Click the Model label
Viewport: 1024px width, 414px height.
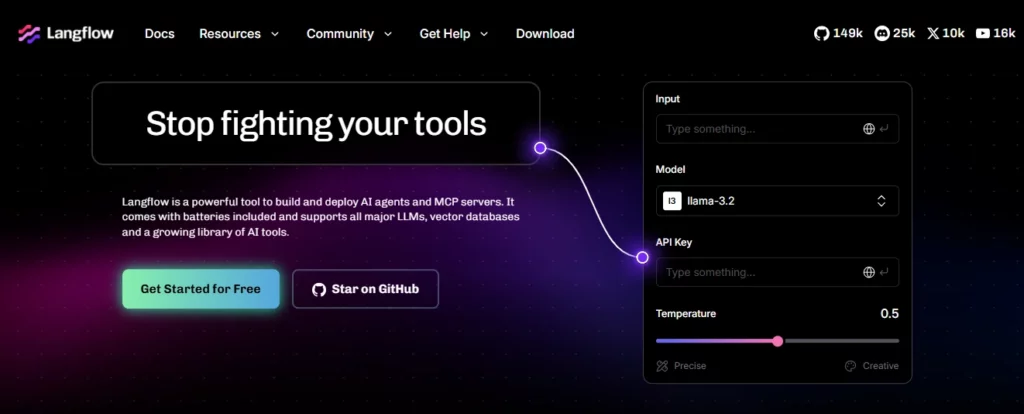[x=671, y=169]
